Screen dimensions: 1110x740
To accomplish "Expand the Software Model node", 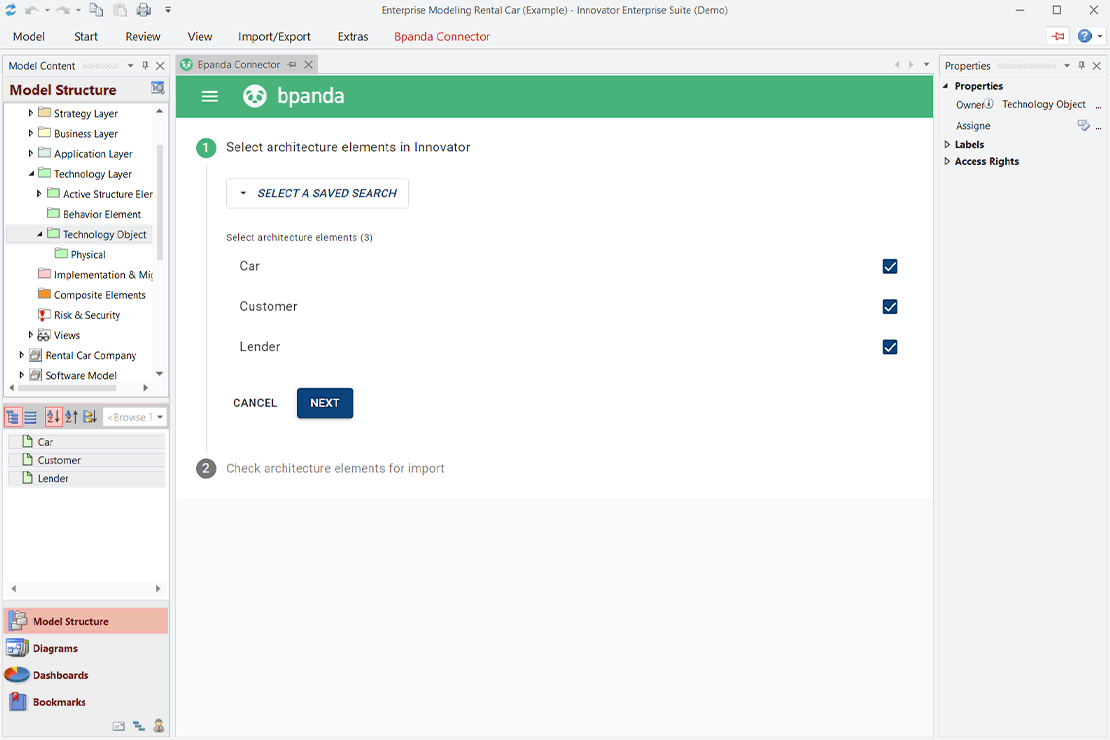I will click(21, 375).
